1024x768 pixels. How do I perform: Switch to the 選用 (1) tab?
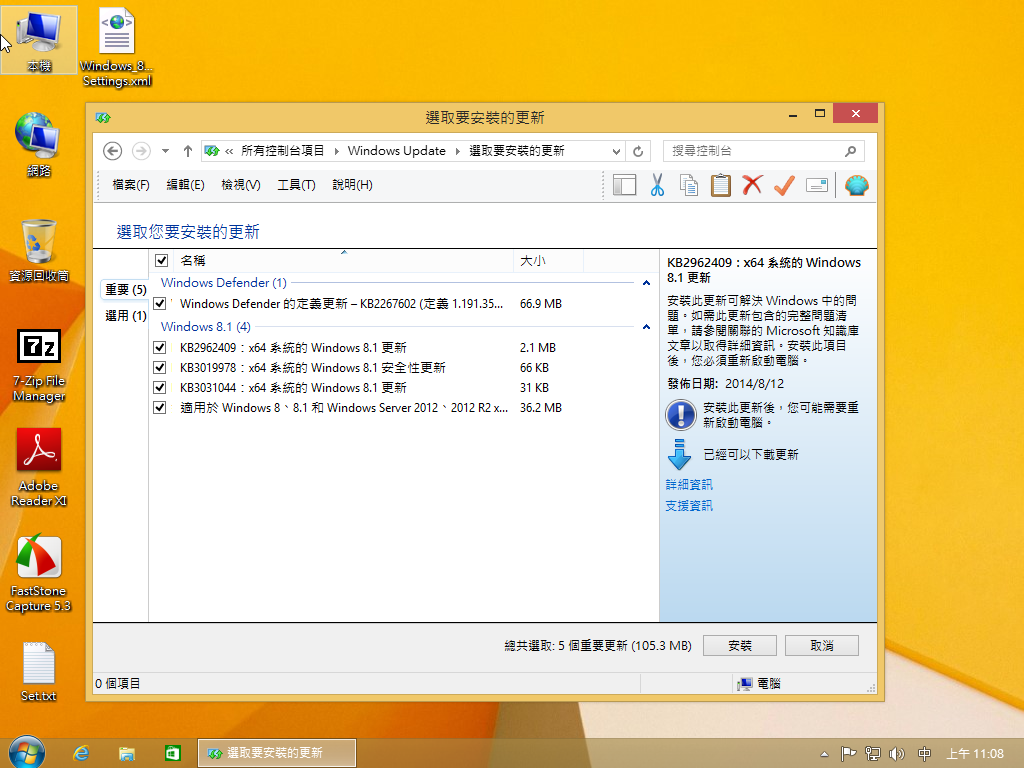coord(125,316)
